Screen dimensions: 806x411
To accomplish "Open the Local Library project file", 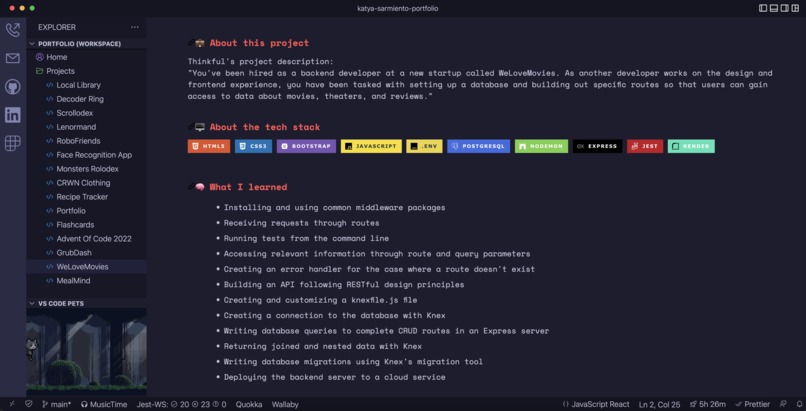I will 86,85.
